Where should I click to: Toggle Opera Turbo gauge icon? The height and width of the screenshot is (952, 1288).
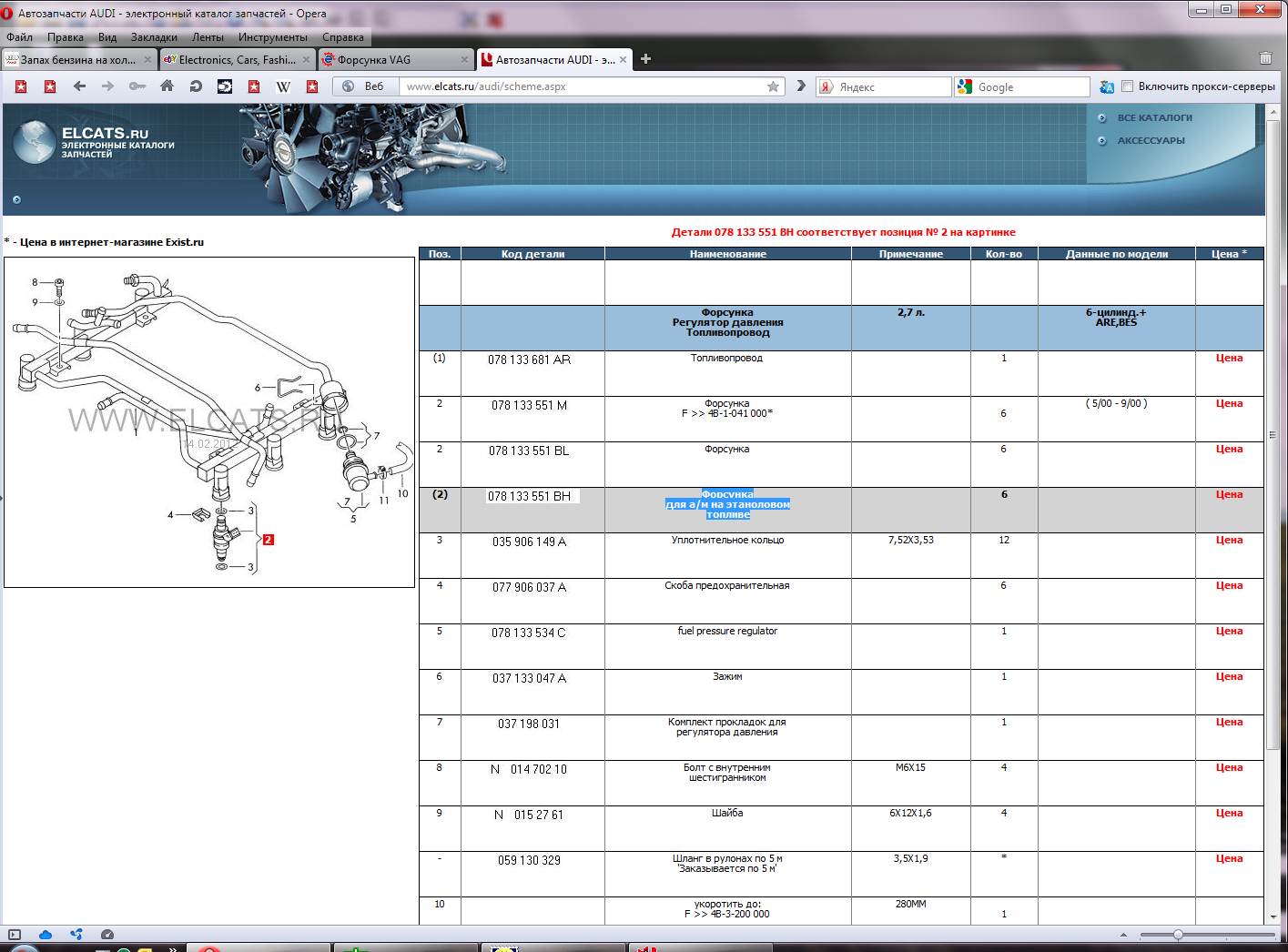click(x=107, y=935)
